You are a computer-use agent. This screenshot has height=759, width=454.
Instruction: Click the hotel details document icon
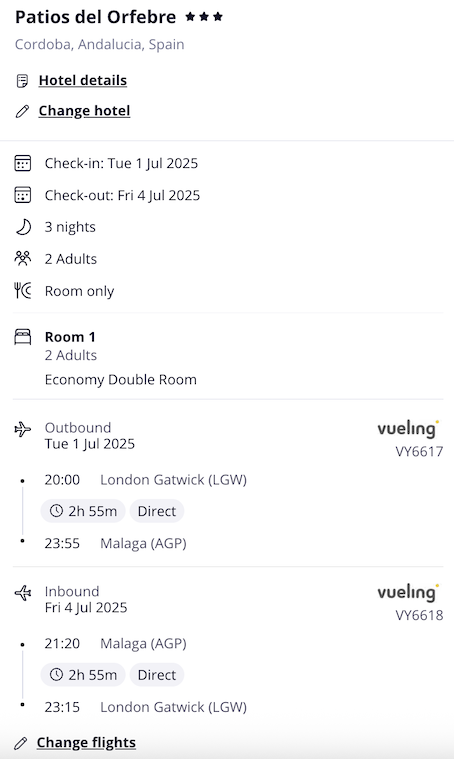tap(22, 81)
